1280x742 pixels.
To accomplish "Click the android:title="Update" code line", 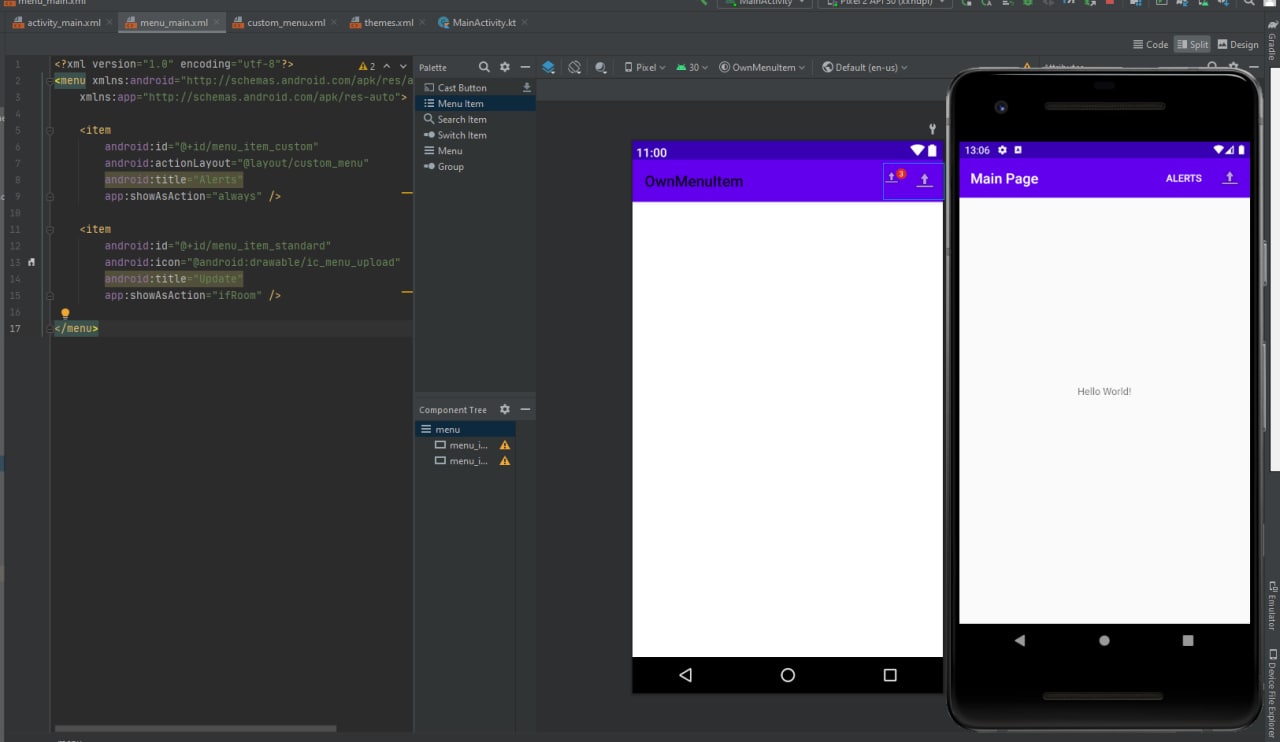I will coord(174,279).
